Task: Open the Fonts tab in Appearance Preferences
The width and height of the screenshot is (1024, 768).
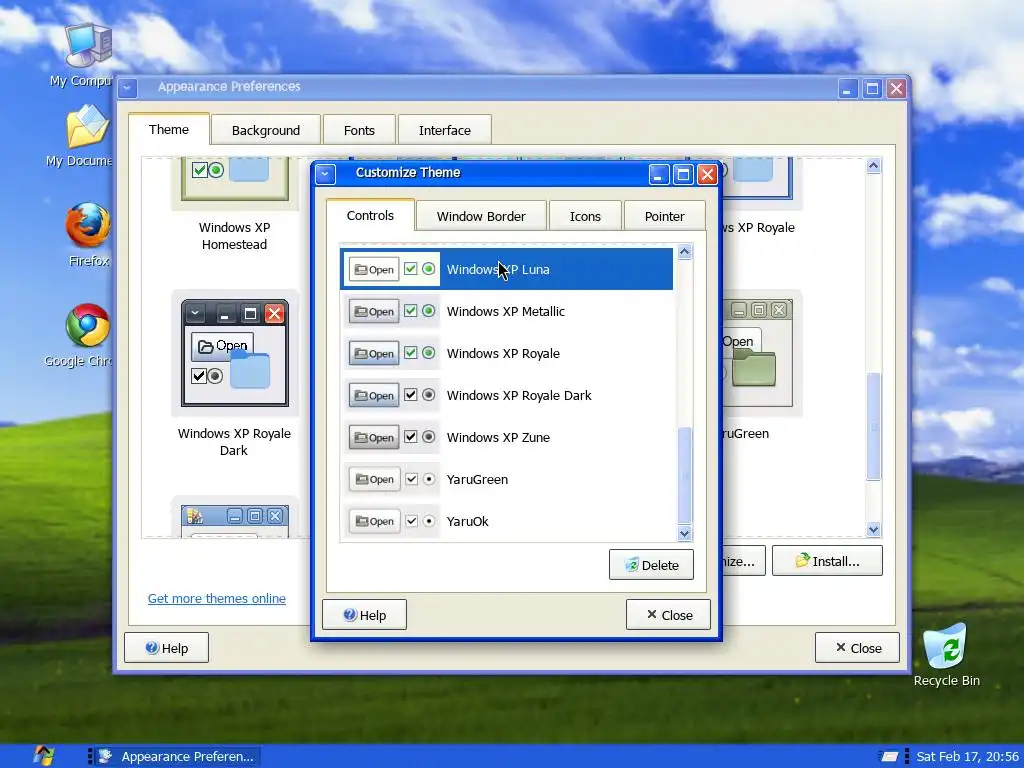Action: (x=359, y=130)
